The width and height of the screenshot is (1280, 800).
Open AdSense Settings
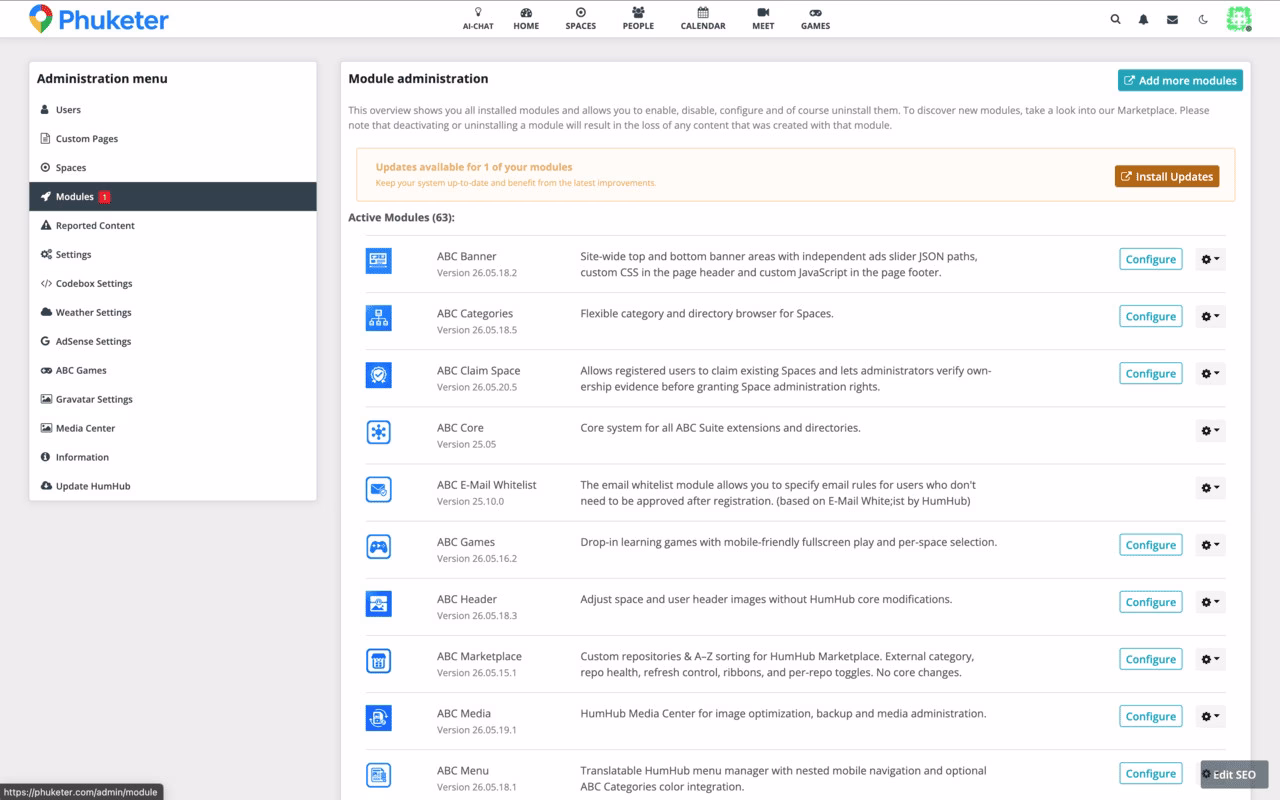pos(173,342)
